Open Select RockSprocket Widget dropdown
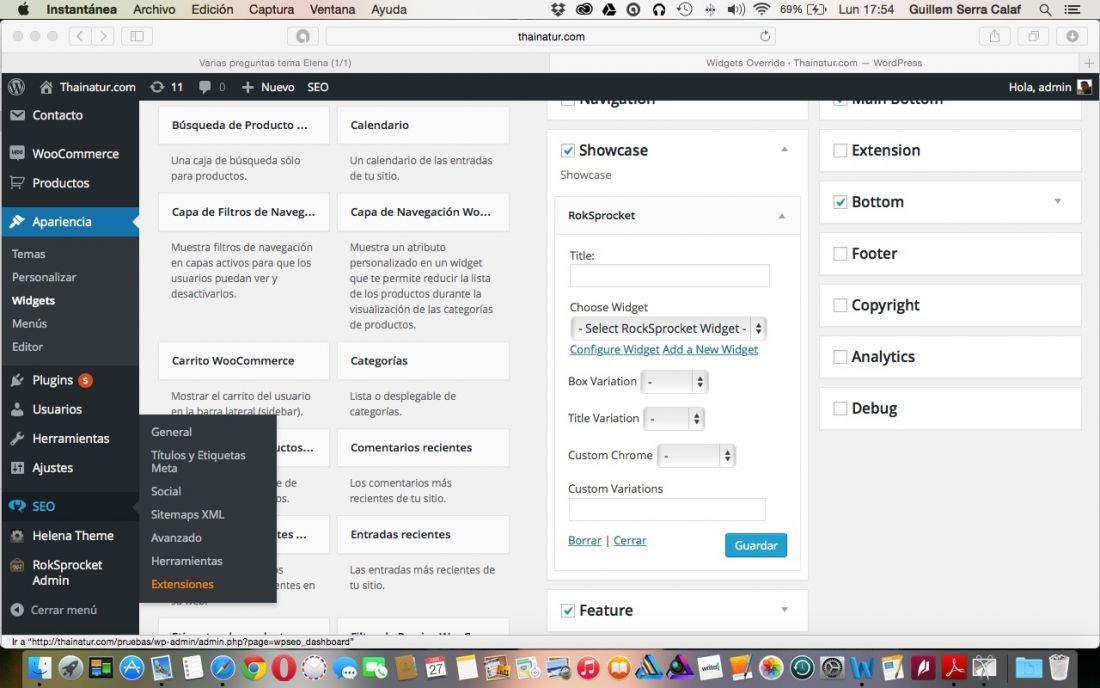The width and height of the screenshot is (1100, 688). point(668,328)
